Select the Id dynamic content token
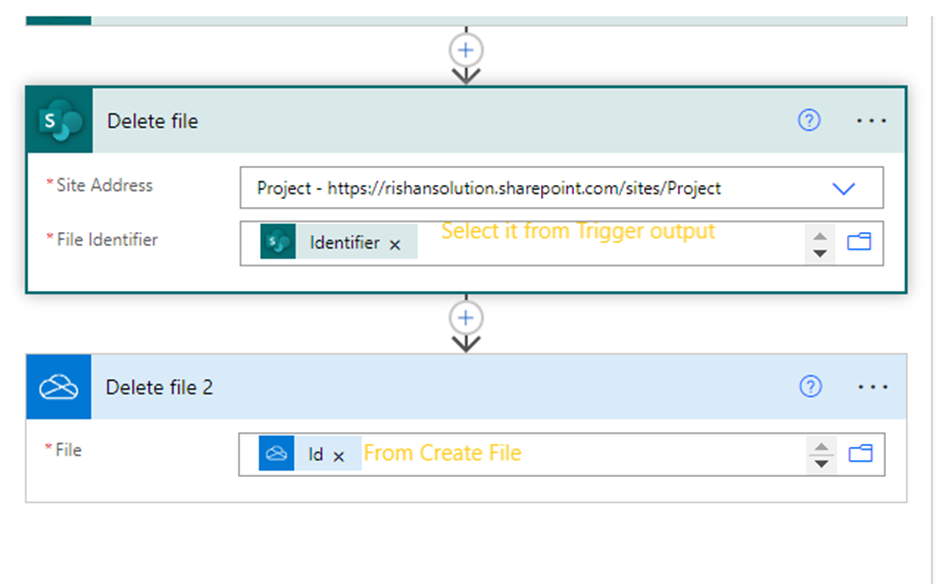This screenshot has width=940, height=584. (310, 453)
